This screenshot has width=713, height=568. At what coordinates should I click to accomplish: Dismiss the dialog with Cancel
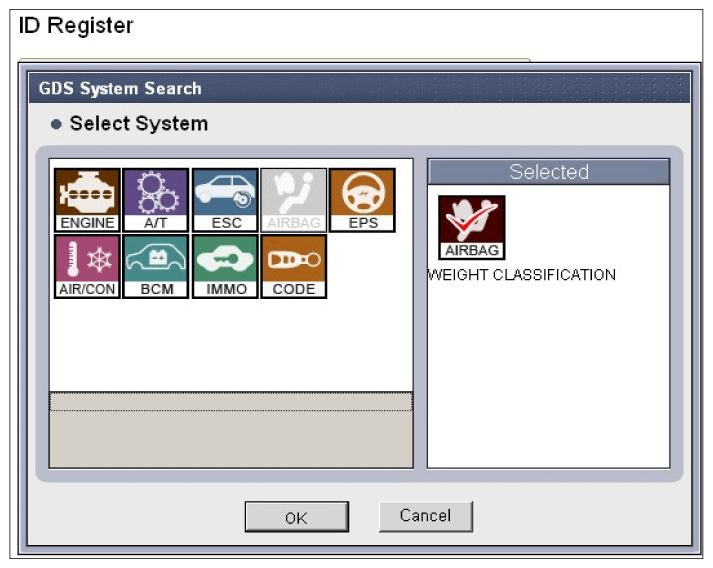(426, 516)
